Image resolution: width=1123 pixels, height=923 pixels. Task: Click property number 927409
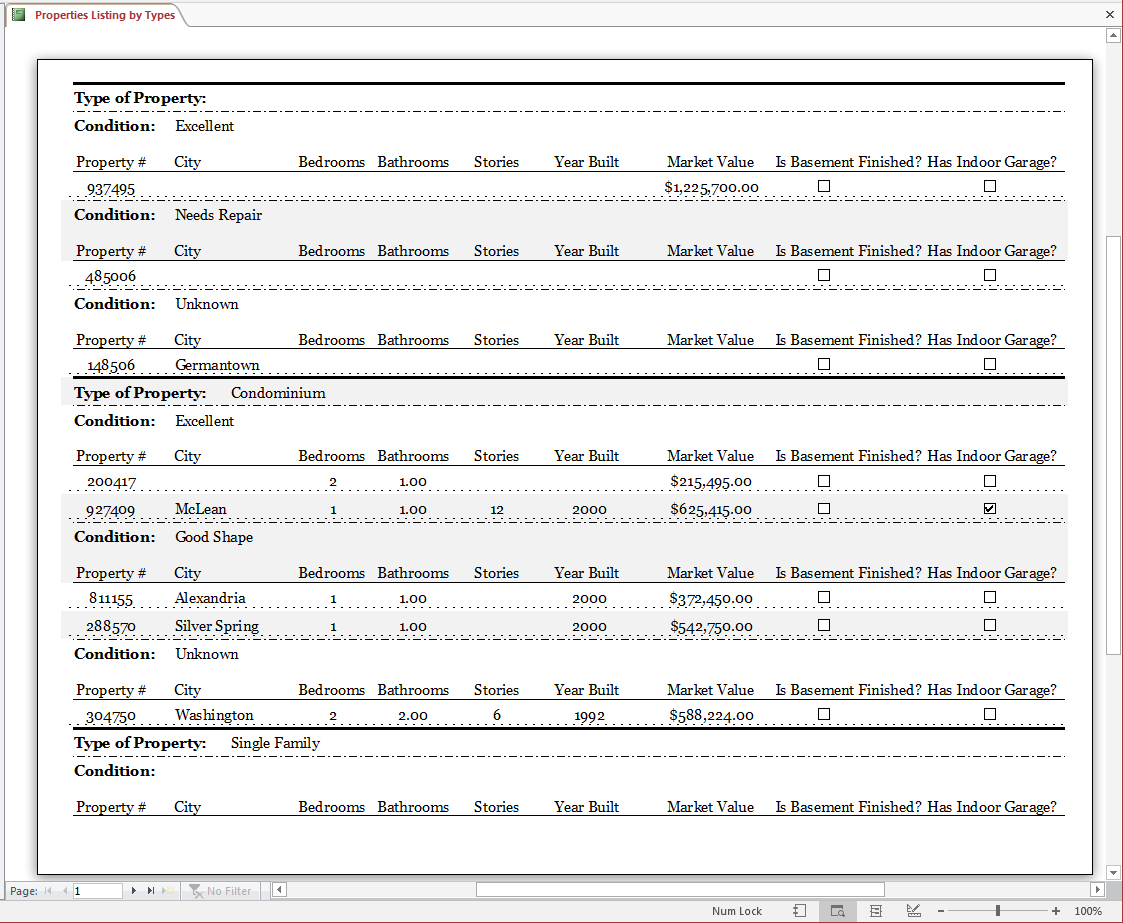tap(110, 510)
